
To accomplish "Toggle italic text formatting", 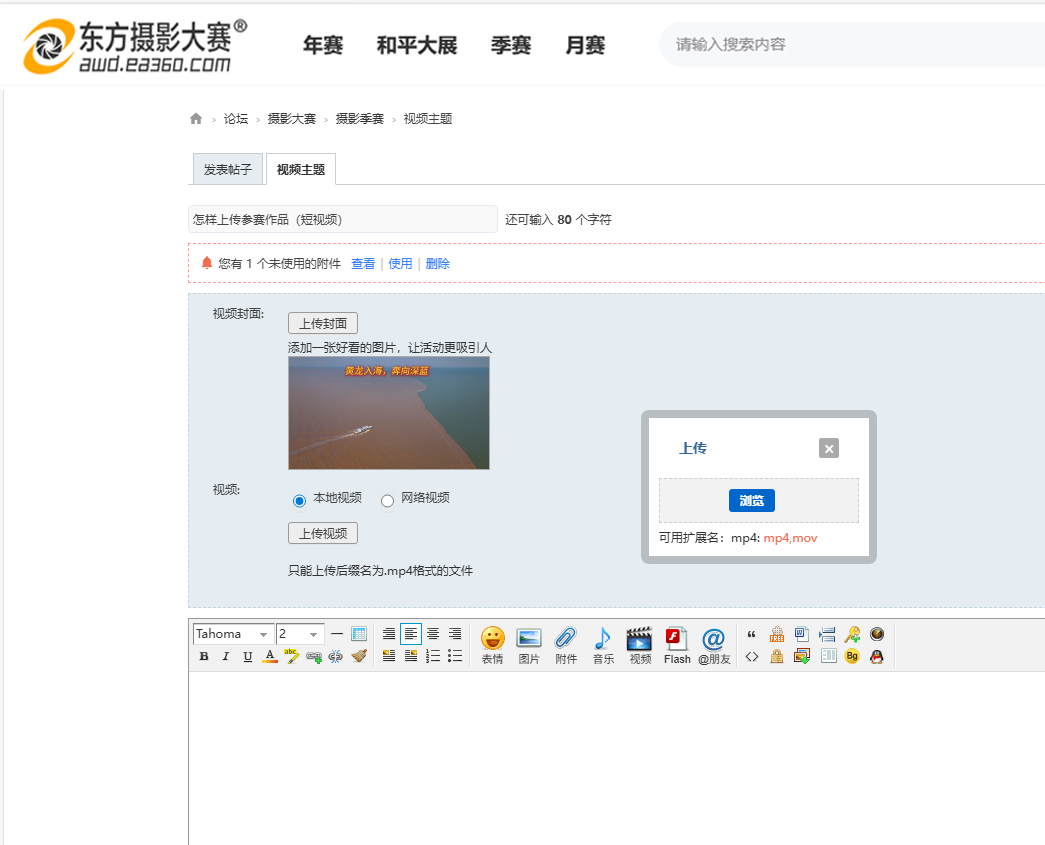I will 226,657.
